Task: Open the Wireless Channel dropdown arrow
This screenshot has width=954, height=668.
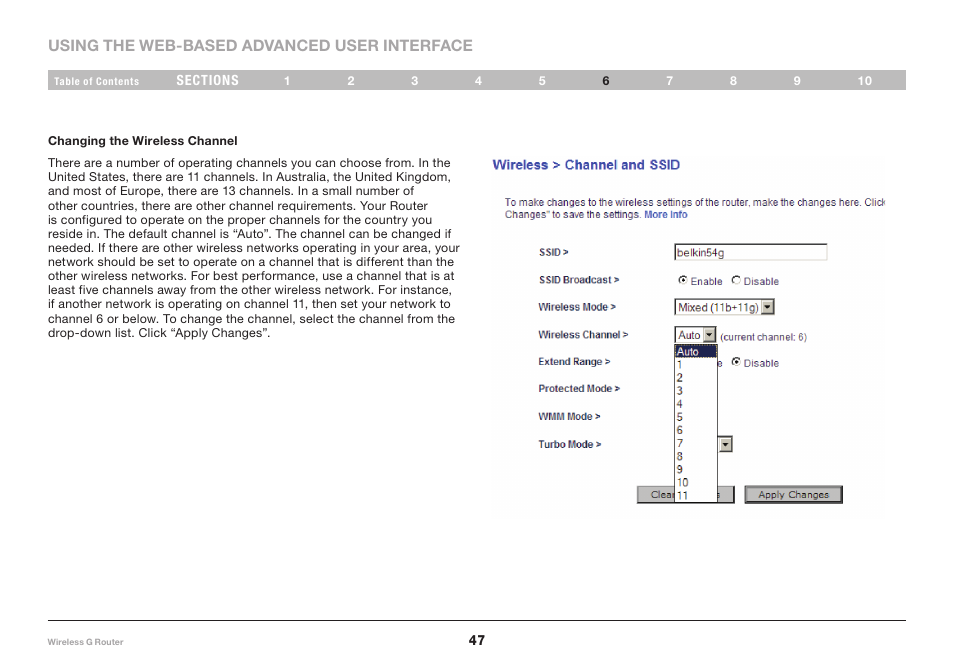Action: click(709, 335)
